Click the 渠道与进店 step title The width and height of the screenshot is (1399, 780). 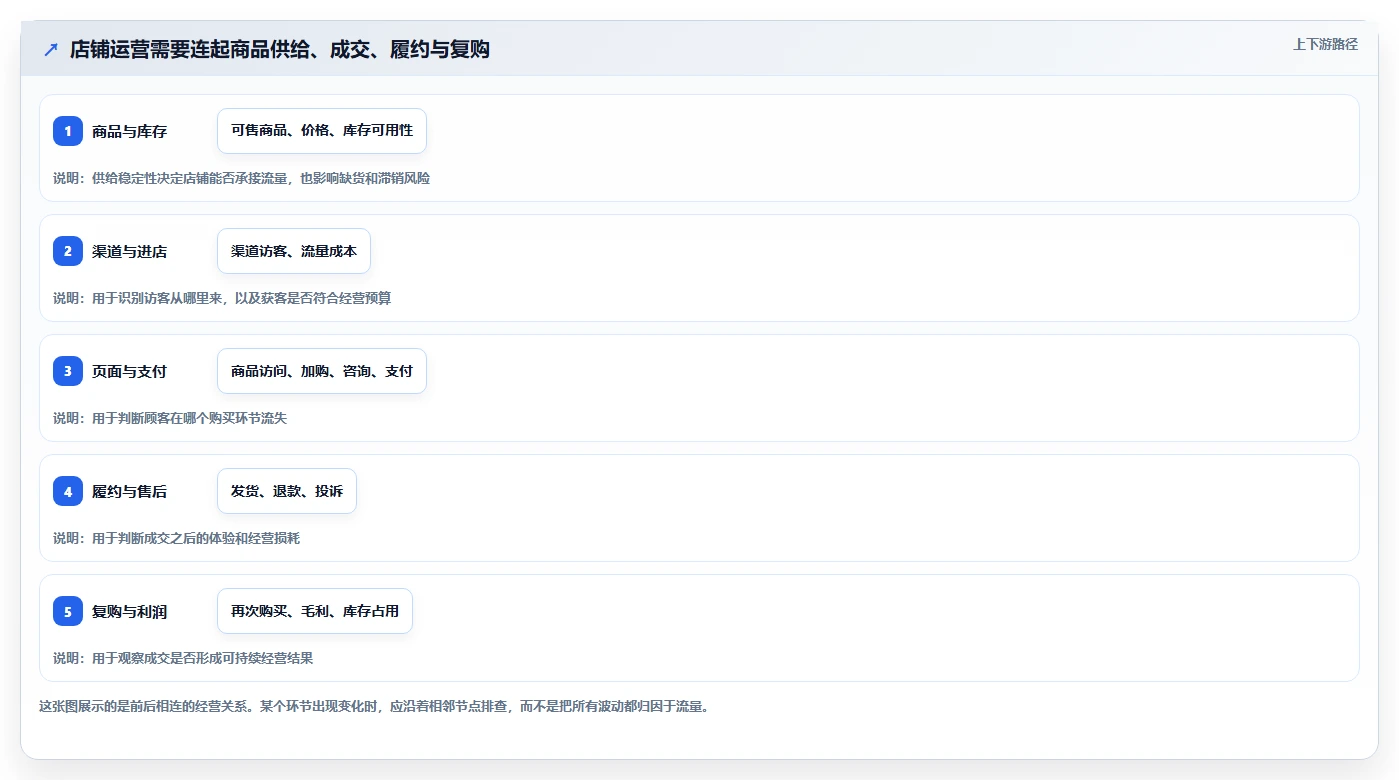(x=129, y=251)
